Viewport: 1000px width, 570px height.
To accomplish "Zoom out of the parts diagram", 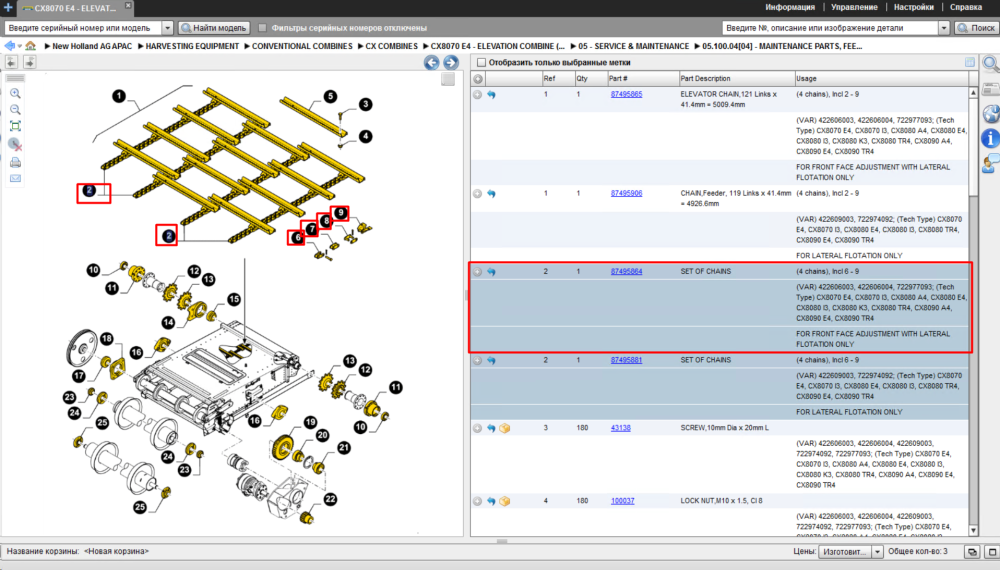I will 15,110.
